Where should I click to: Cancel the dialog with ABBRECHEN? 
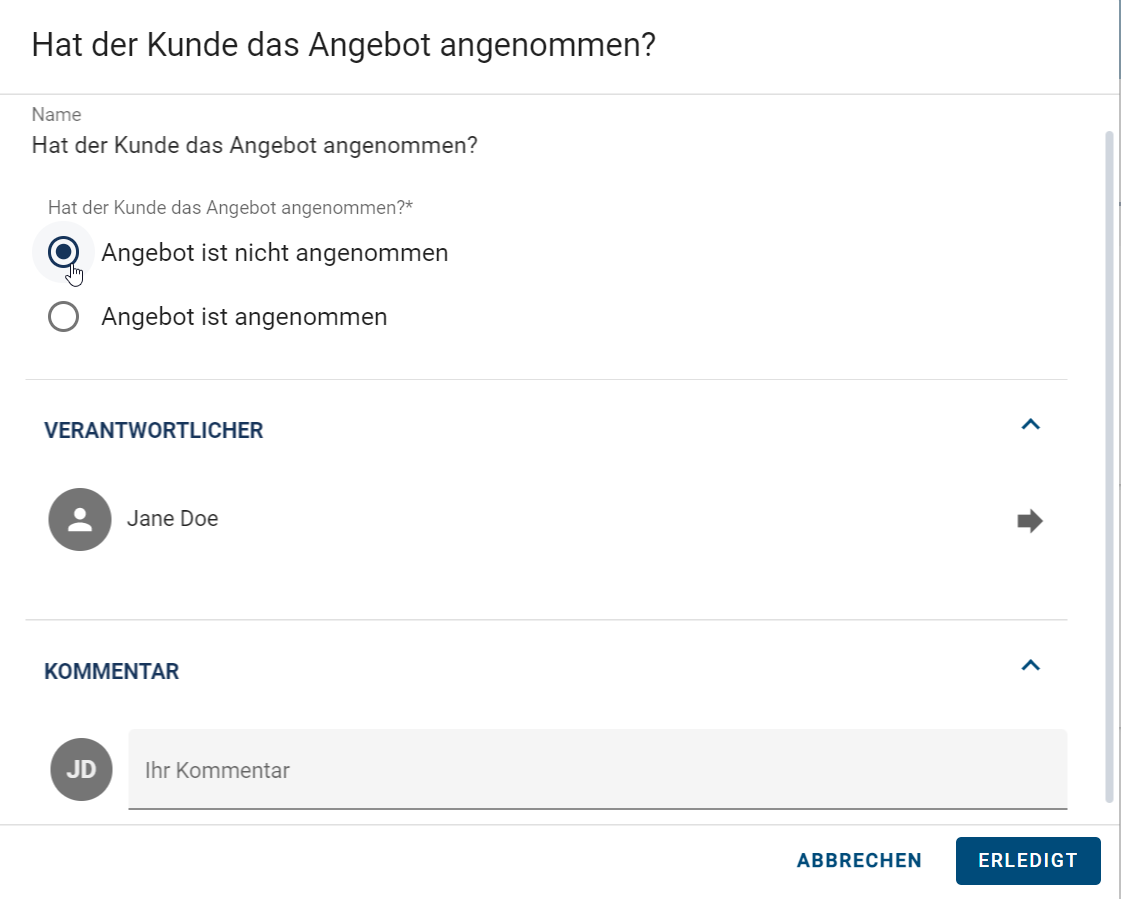(858, 860)
